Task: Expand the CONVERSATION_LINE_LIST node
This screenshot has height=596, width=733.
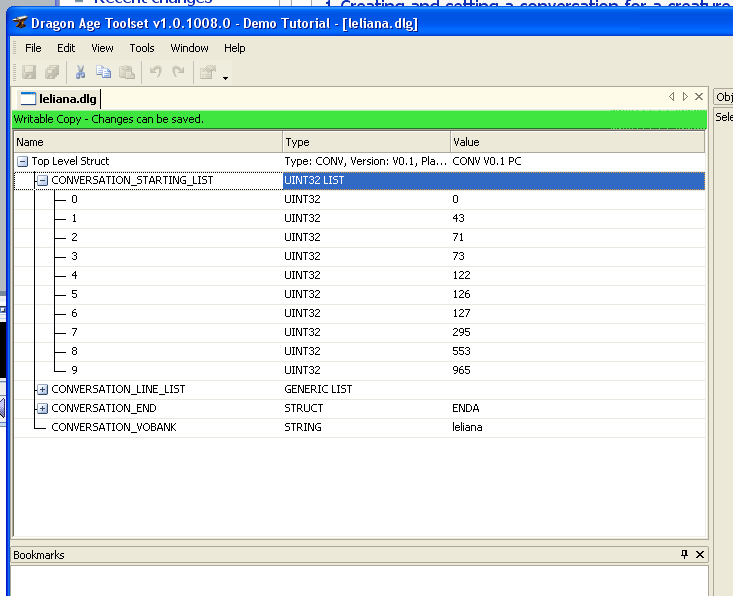Action: coord(42,389)
